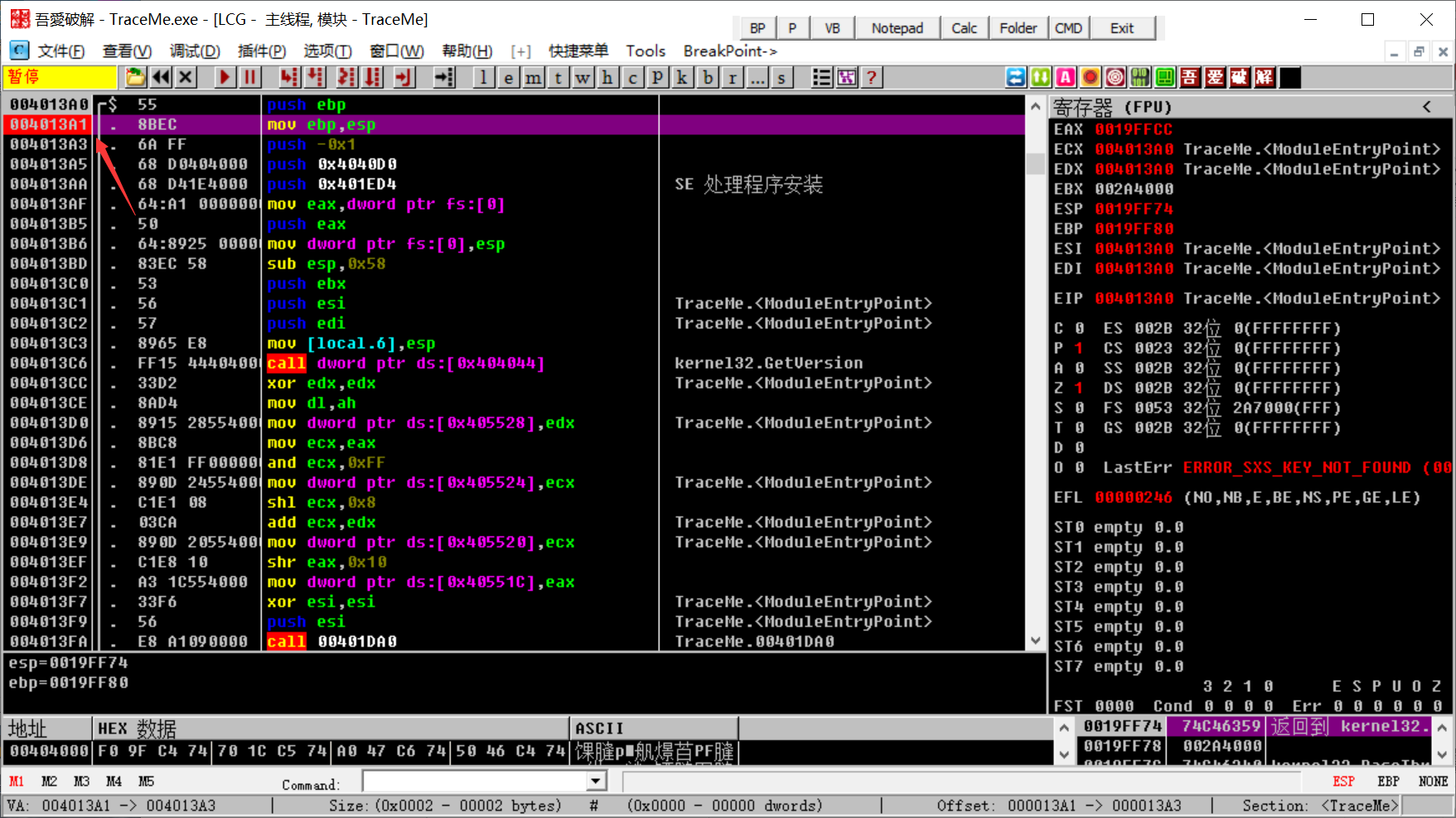Screen dimensions: 1456x818
Task: Open the 查看(V) menu
Action: (127, 51)
